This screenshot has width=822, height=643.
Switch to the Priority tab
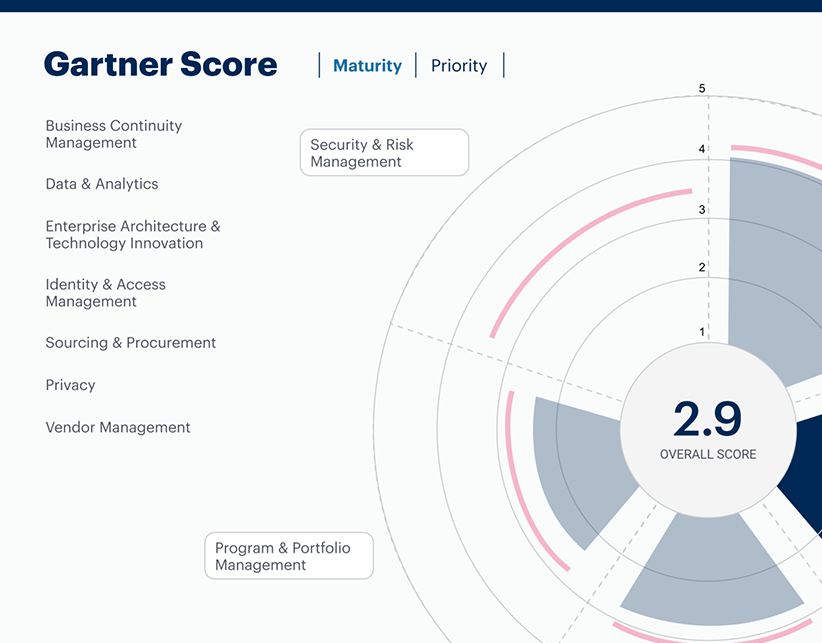click(x=459, y=65)
